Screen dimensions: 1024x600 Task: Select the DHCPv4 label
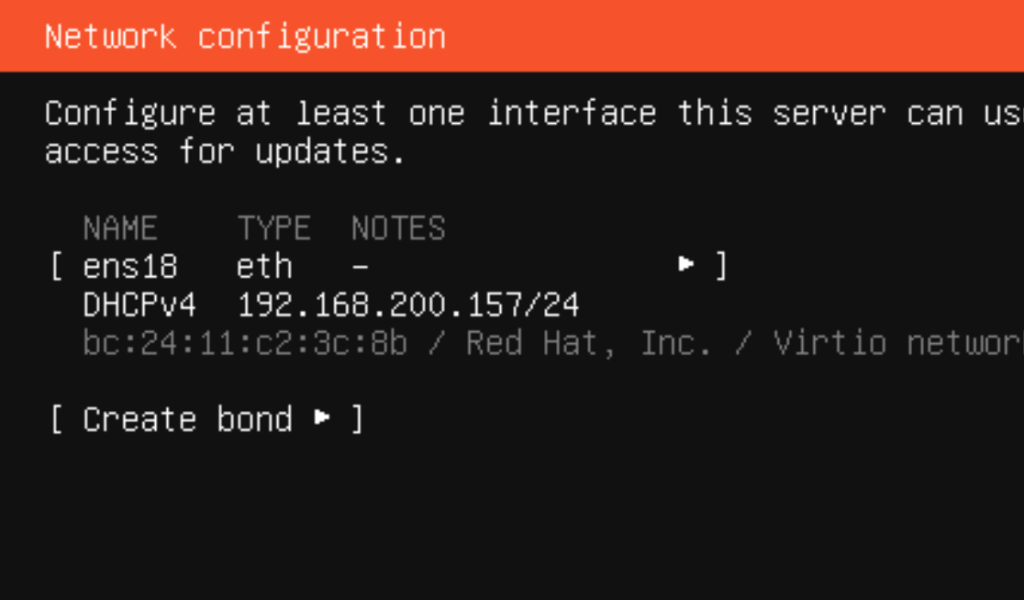click(139, 305)
